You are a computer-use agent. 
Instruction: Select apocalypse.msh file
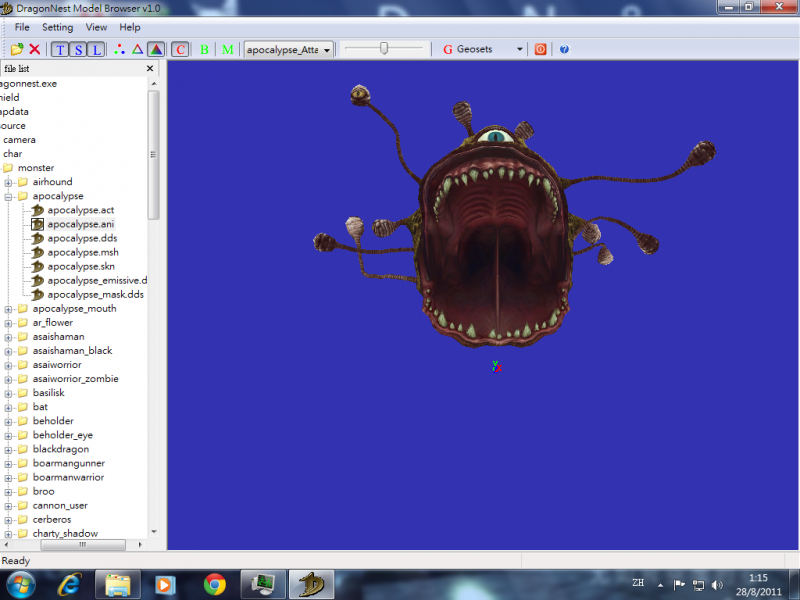83,253
